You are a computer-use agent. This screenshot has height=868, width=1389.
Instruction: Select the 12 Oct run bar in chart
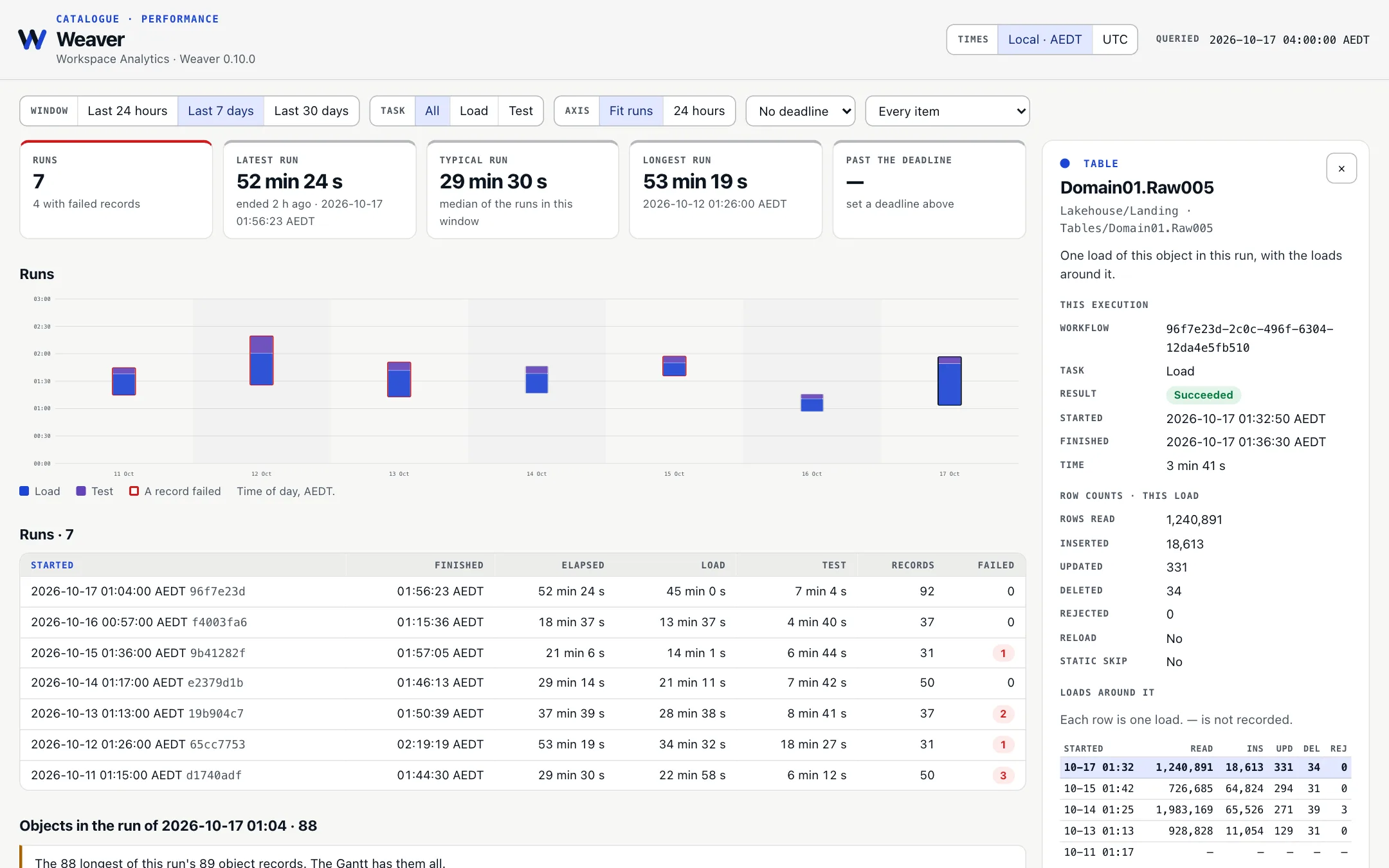(262, 360)
